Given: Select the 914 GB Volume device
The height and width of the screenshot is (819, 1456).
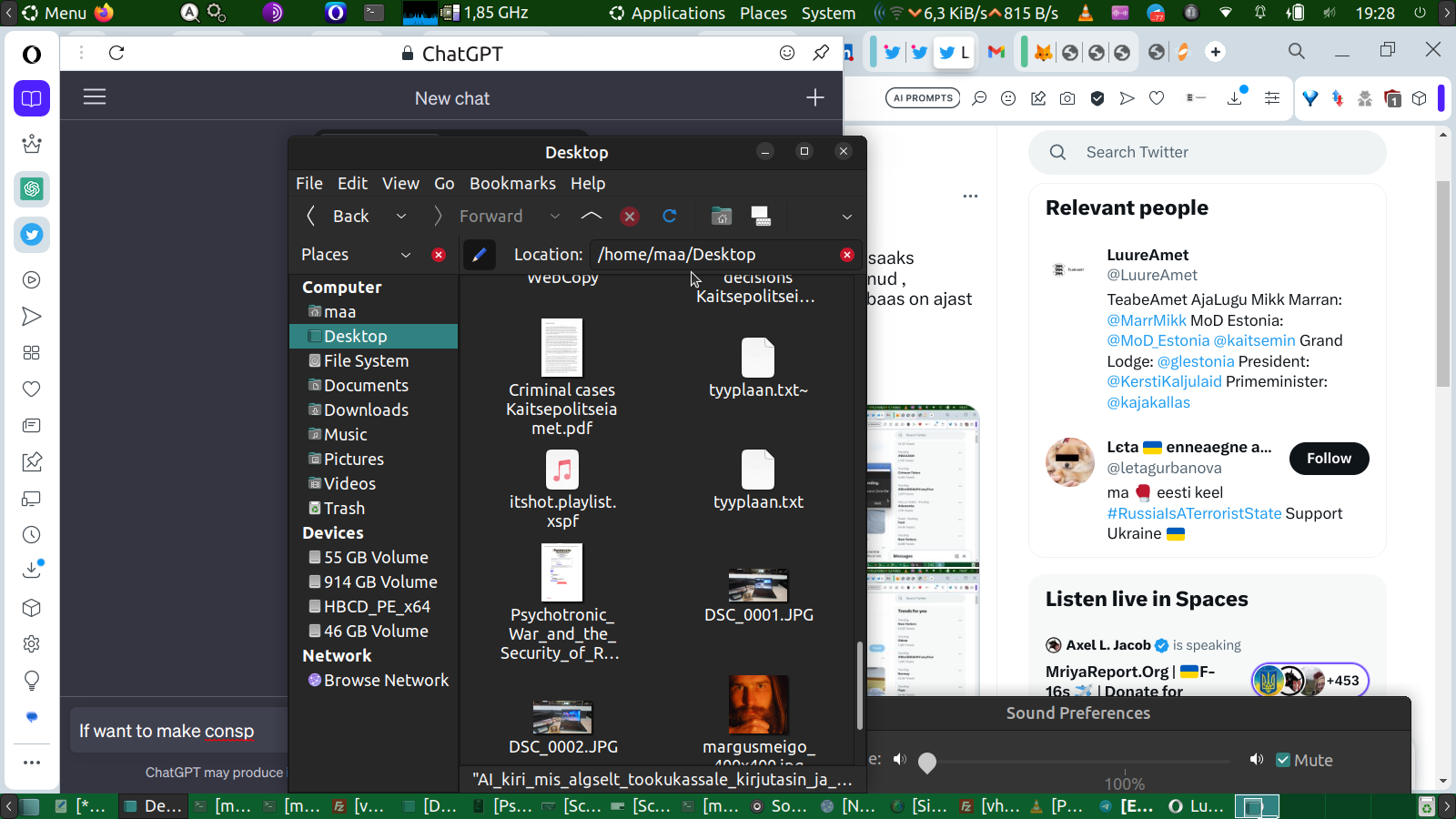Looking at the screenshot, I should pyautogui.click(x=373, y=582).
